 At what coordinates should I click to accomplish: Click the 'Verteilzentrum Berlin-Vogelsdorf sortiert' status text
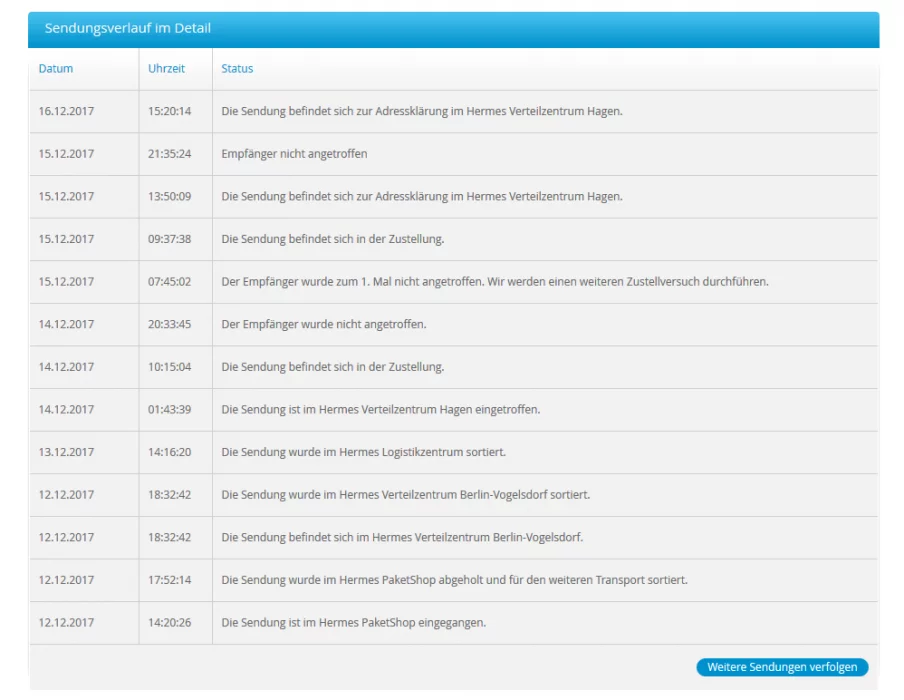pos(405,495)
